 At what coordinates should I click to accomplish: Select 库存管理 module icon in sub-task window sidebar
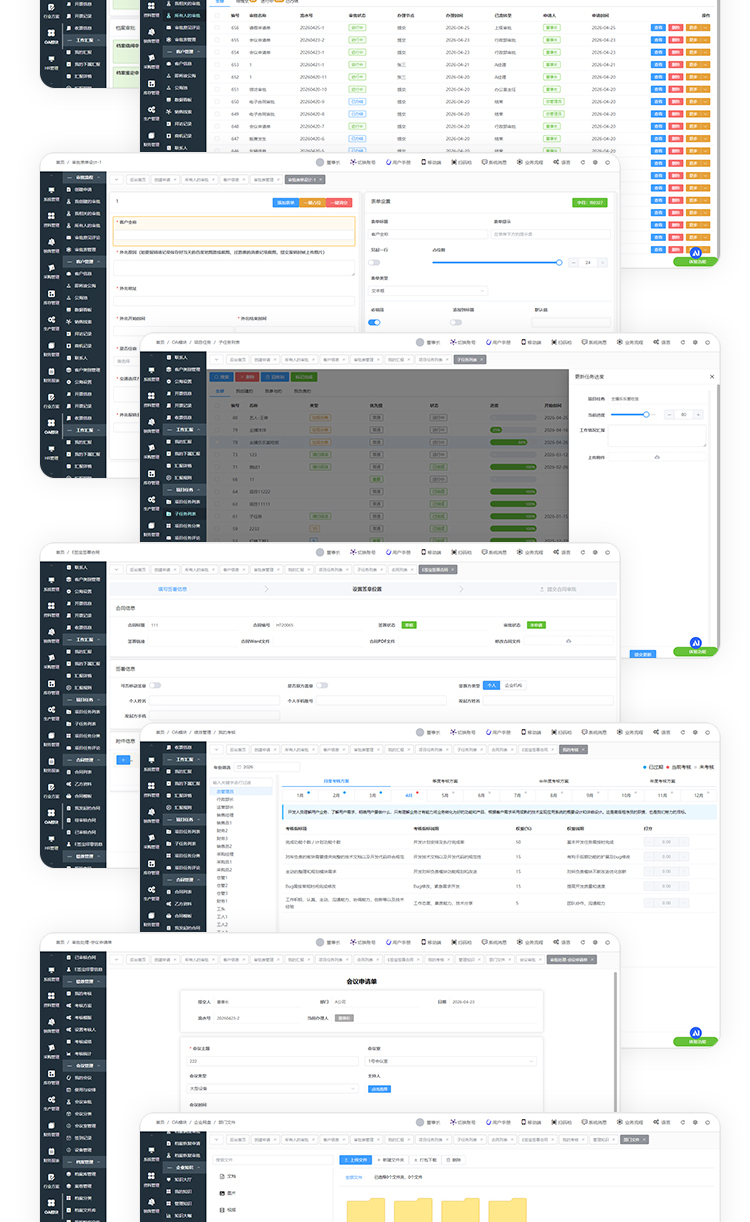(151, 475)
